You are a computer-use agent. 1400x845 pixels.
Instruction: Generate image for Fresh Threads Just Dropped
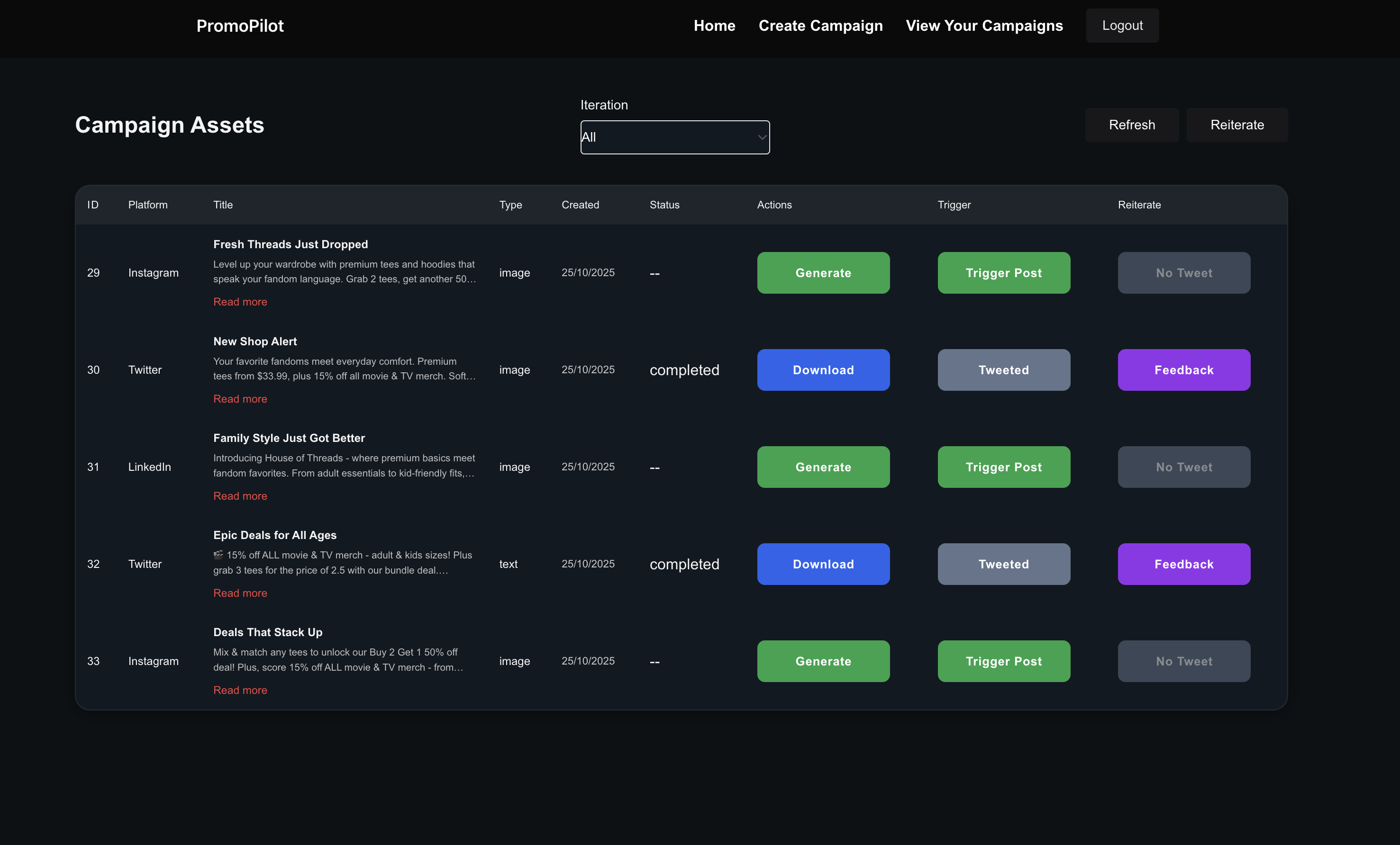point(823,272)
